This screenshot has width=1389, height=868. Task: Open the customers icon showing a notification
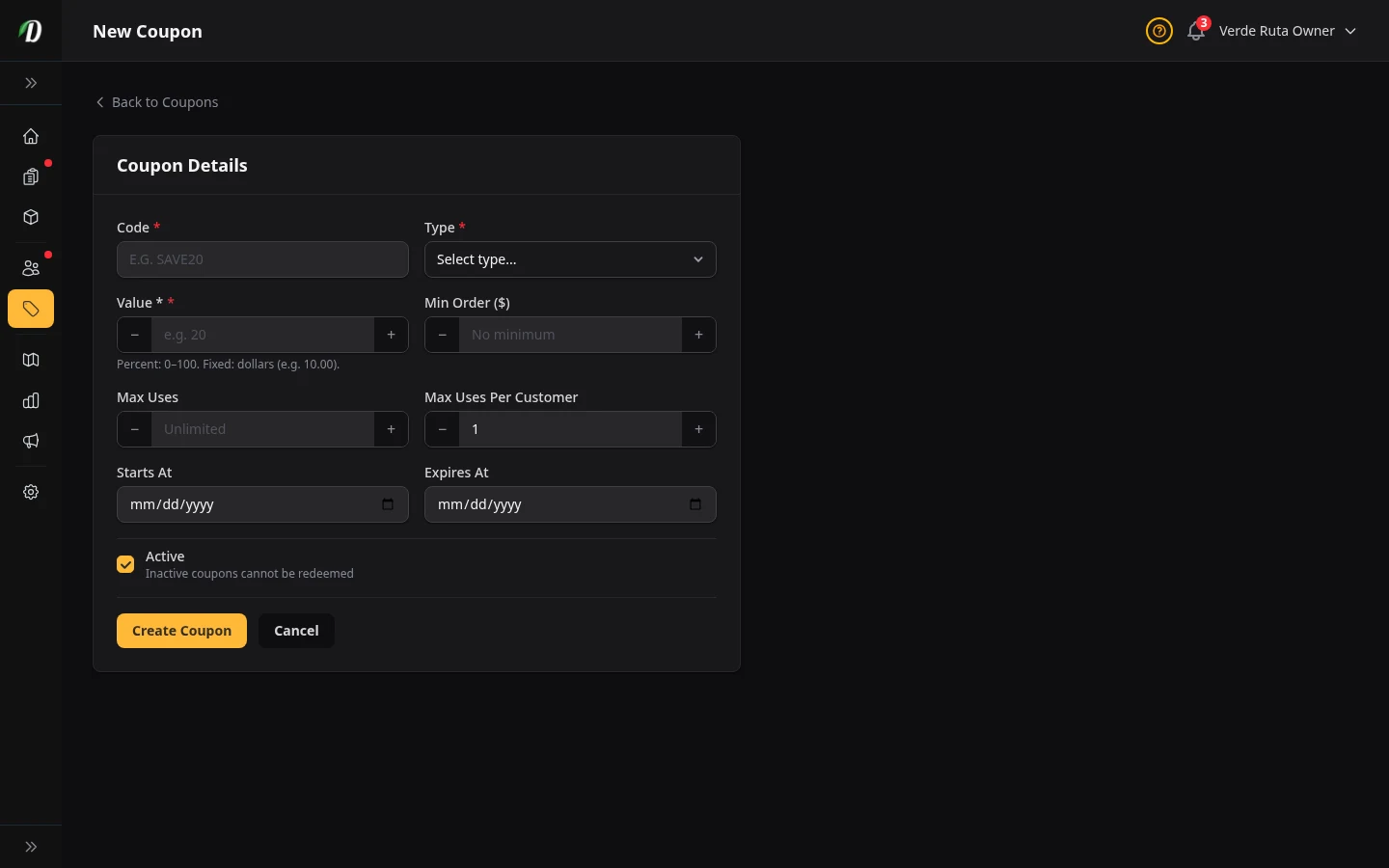coord(31,268)
